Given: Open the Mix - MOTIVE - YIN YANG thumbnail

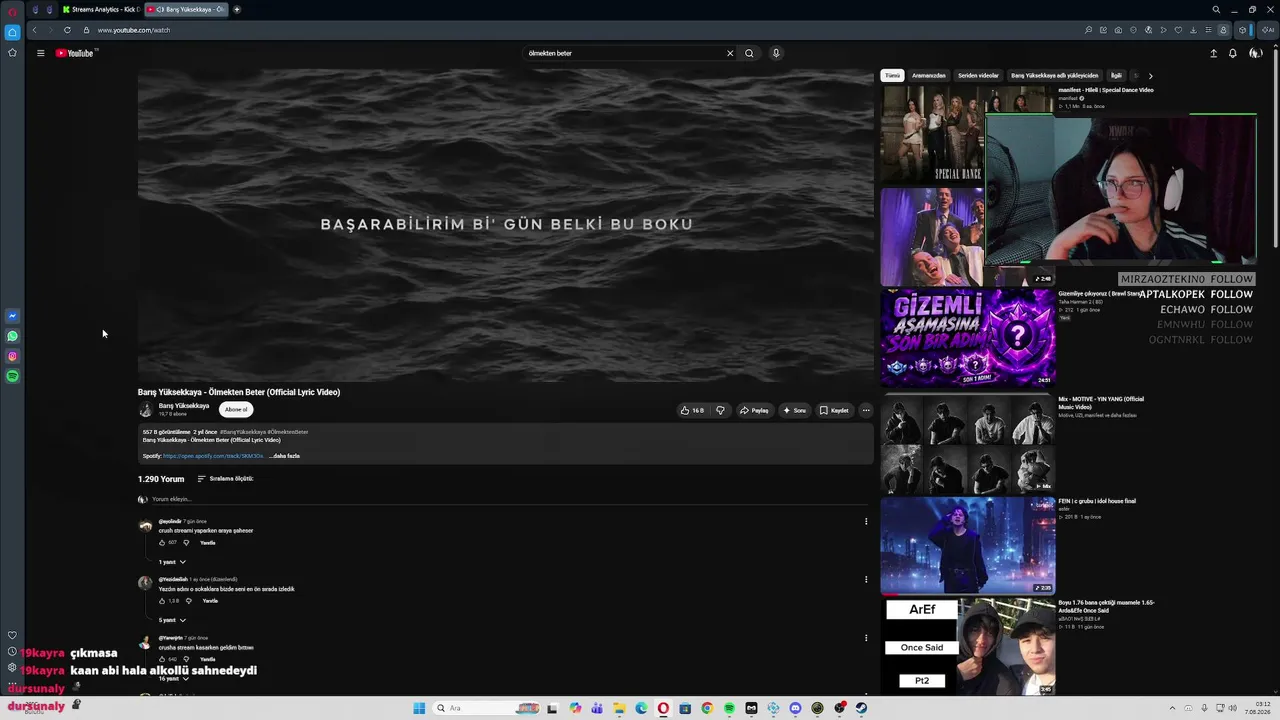Looking at the screenshot, I should coord(967,443).
